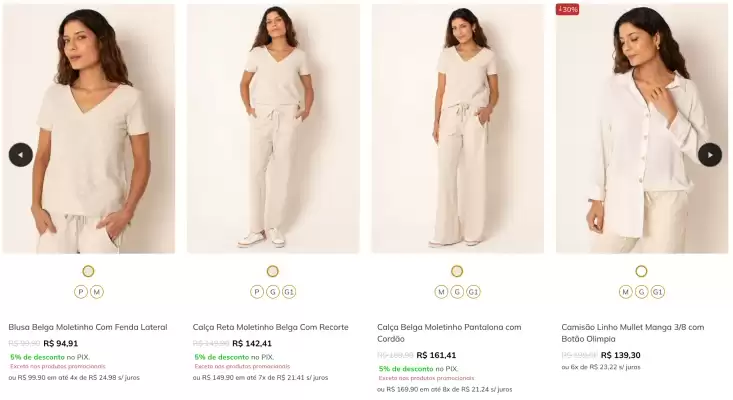The width and height of the screenshot is (733, 400).
Task: Pick size G for Calça Reta Moletinho
Action: click(x=273, y=292)
